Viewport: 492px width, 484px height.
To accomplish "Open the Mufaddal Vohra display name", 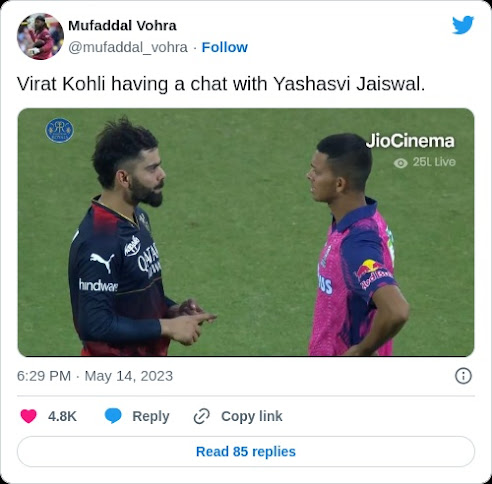I will [x=122, y=26].
